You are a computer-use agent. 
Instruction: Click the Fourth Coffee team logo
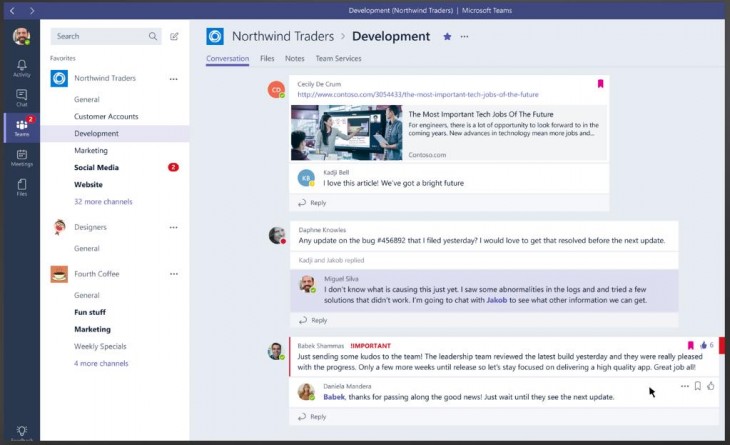click(59, 274)
